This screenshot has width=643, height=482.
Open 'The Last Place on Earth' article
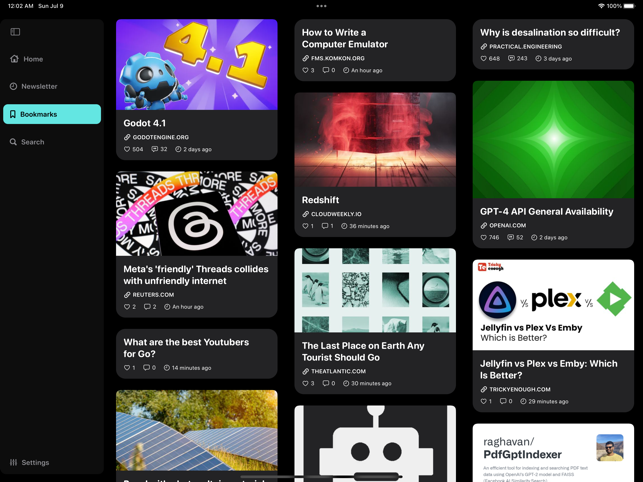(363, 352)
